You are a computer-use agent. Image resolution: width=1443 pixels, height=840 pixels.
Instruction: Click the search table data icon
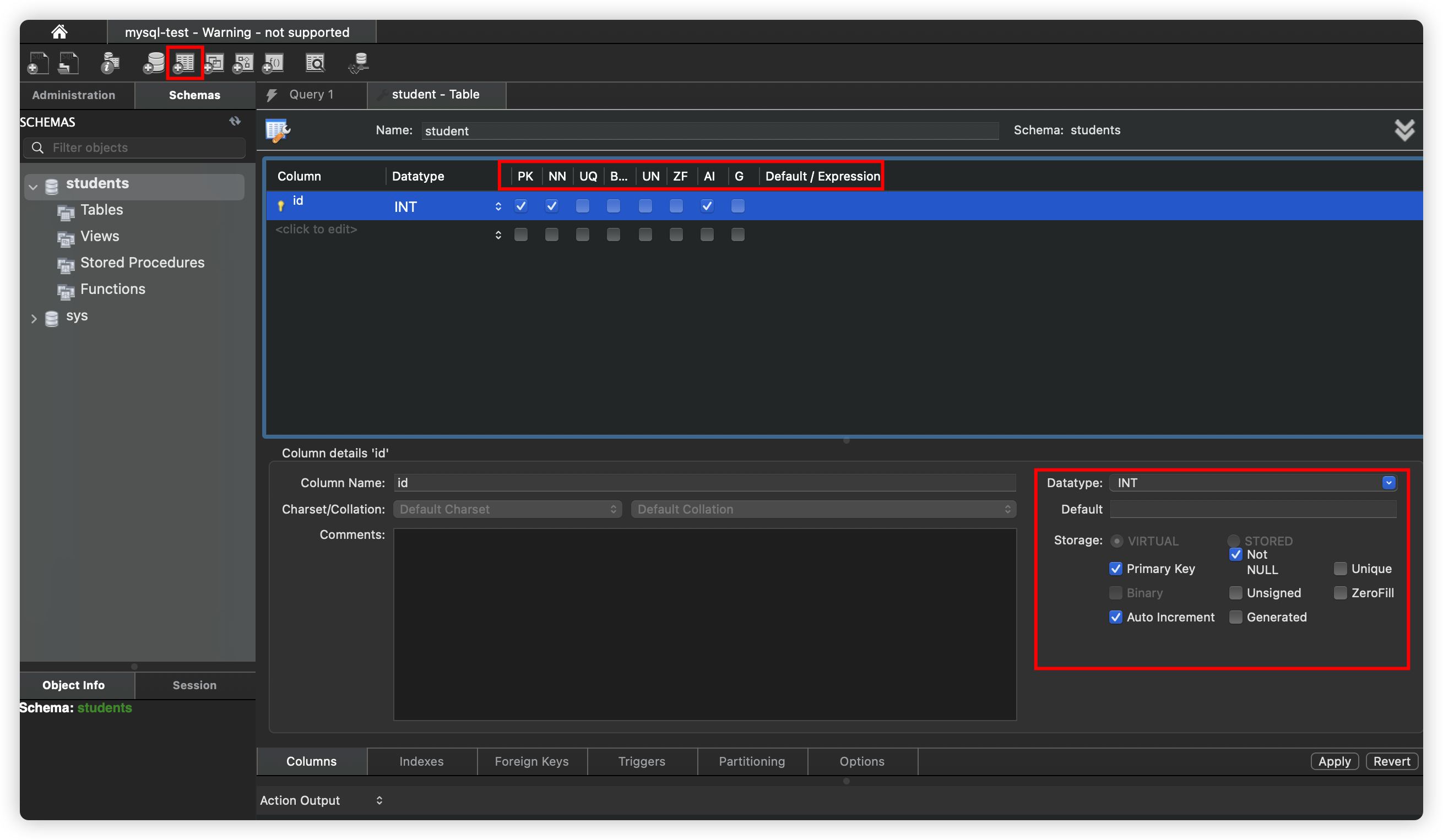[315, 63]
